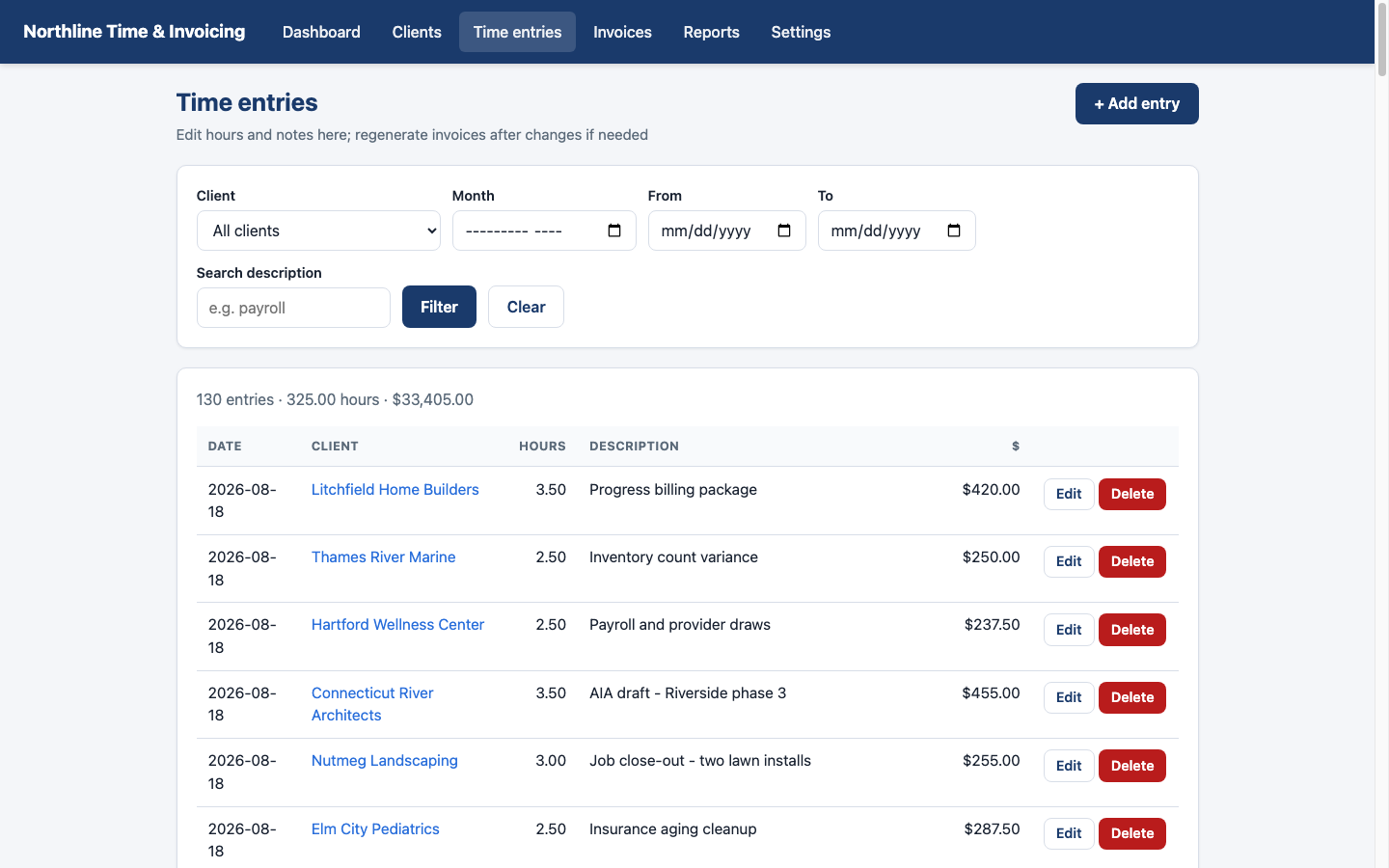Viewport: 1389px width, 868px height.
Task: Click into the From date field
Action: pos(727,231)
